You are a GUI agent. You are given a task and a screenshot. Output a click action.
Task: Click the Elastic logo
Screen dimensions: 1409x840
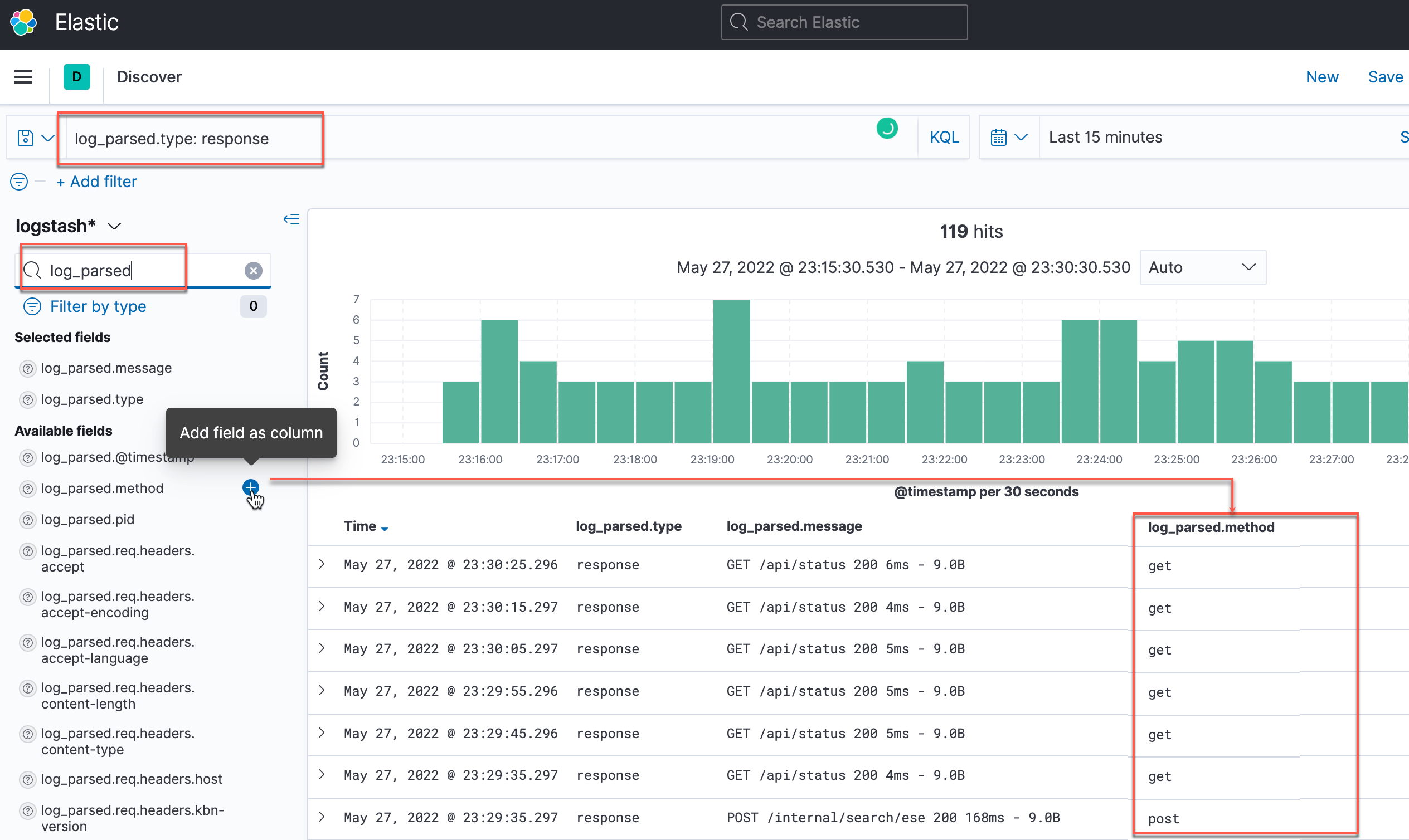tap(24, 22)
